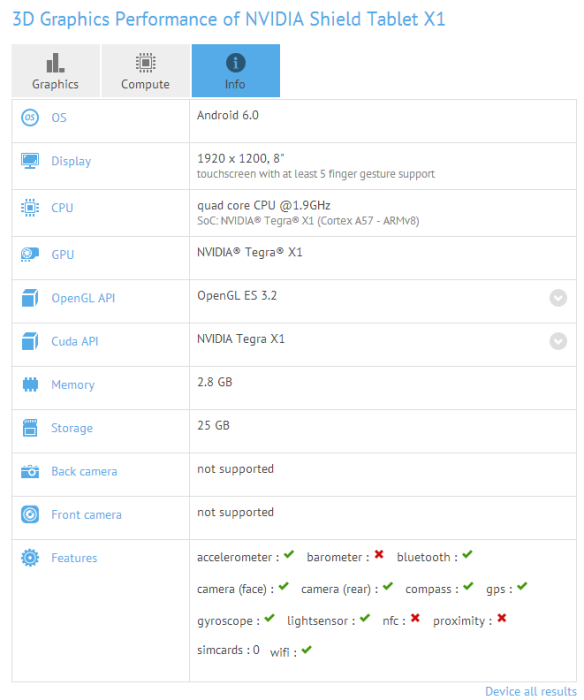This screenshot has height=700, width=584.
Task: Click the Display label
Action: (x=71, y=161)
